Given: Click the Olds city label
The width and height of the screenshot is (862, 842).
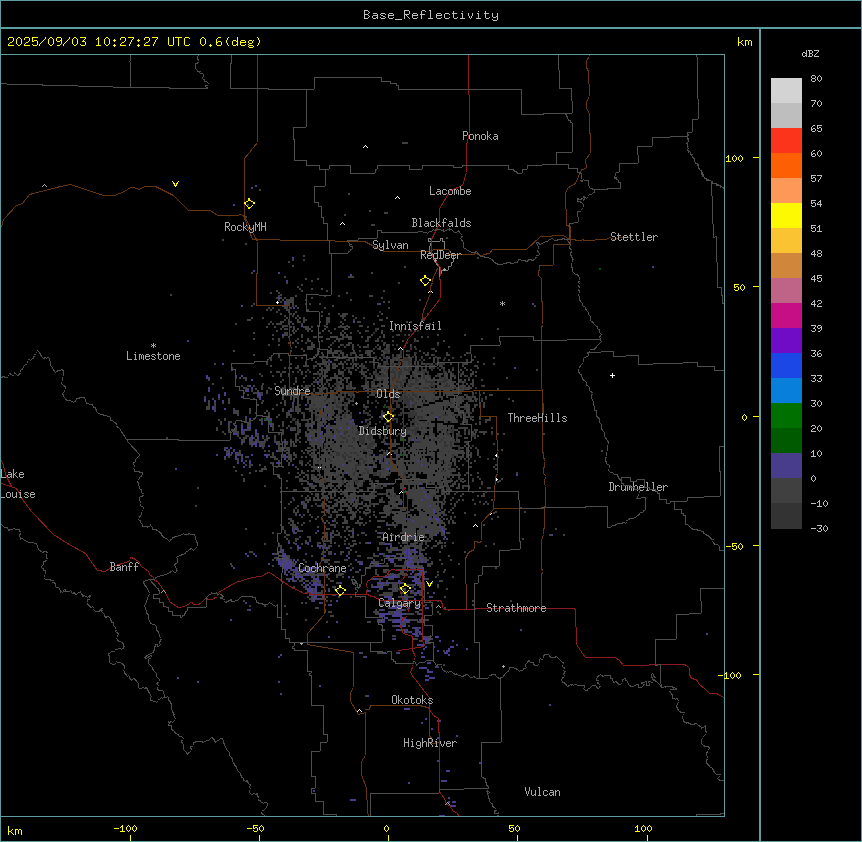Looking at the screenshot, I should click(x=388, y=394).
